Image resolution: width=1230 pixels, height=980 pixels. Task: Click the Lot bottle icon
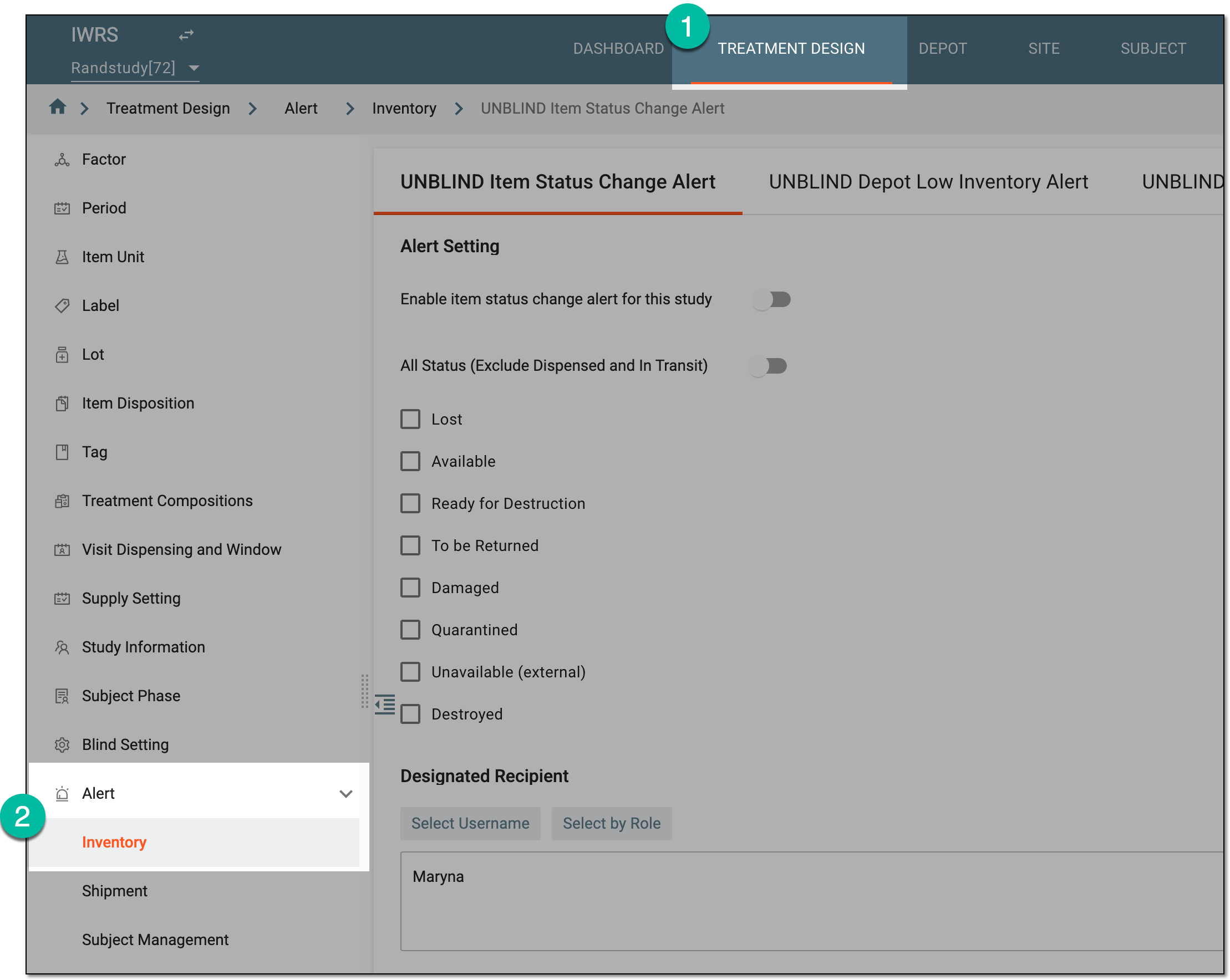point(62,355)
